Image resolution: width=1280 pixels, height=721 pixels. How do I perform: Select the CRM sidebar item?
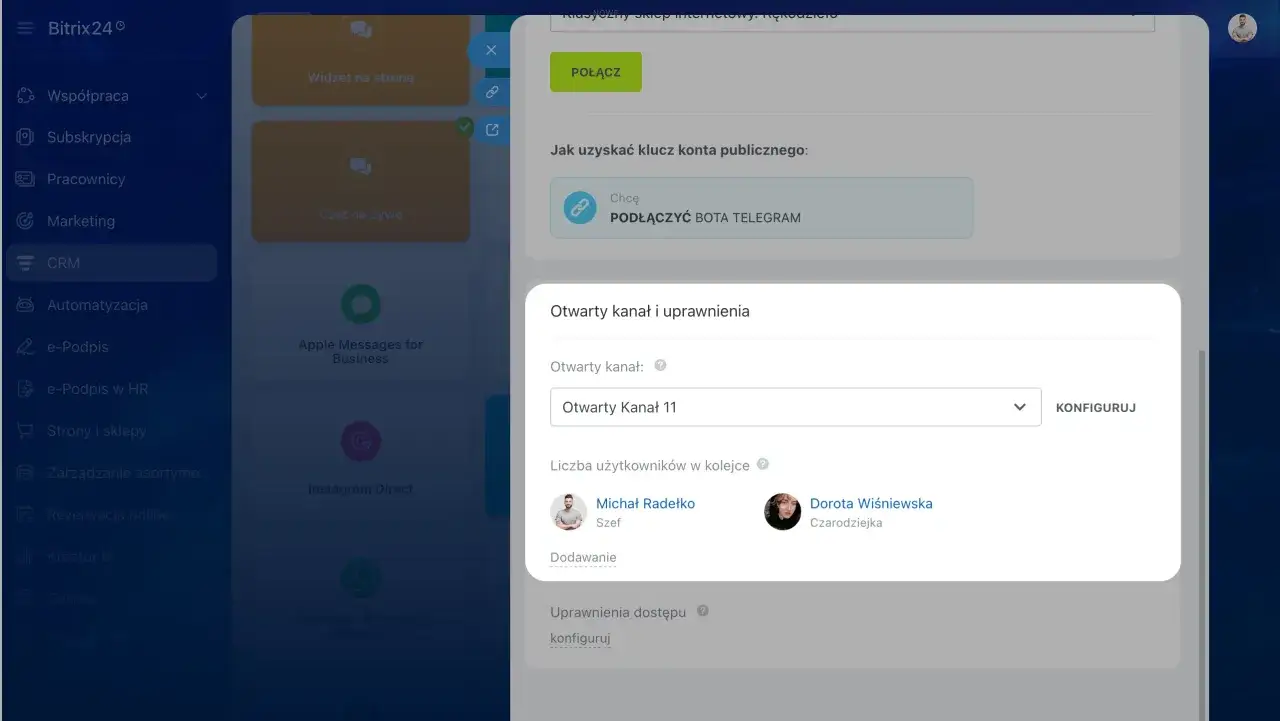(x=111, y=263)
